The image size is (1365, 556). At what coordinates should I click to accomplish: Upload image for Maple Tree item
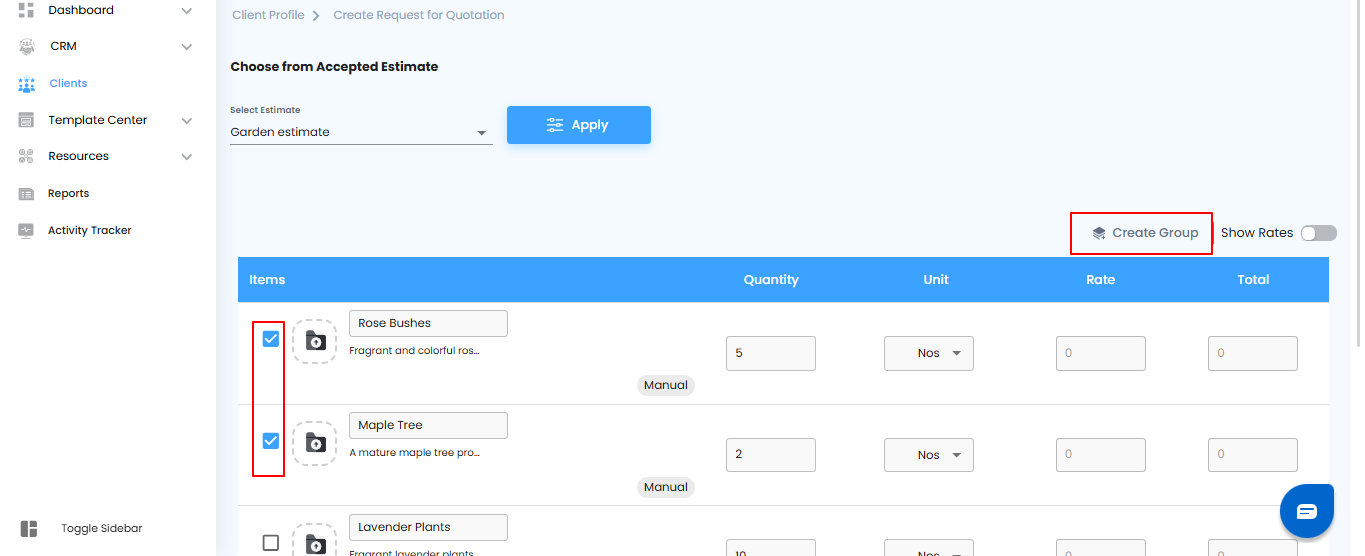coord(315,443)
